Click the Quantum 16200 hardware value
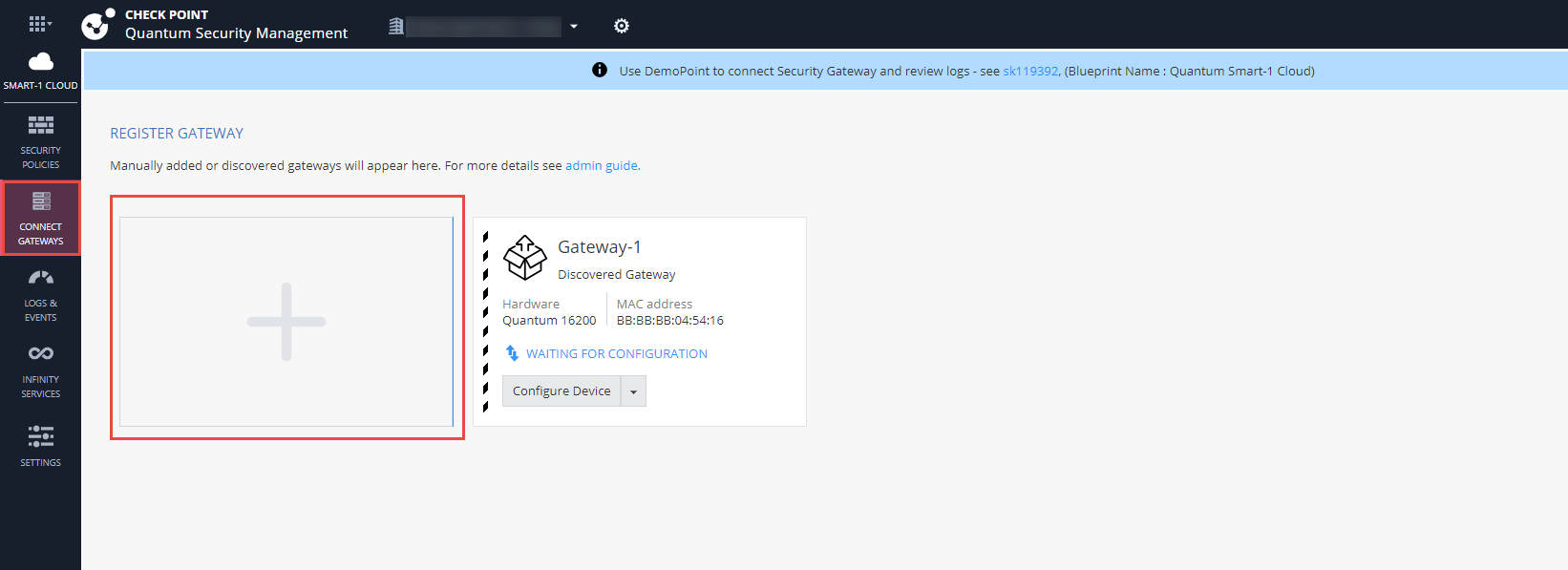 [549, 321]
